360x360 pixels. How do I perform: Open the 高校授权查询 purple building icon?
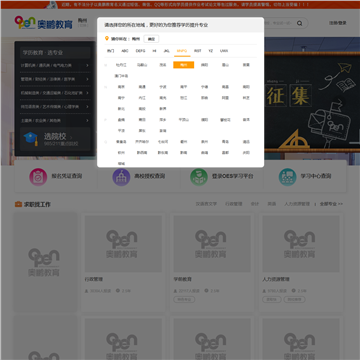121,177
